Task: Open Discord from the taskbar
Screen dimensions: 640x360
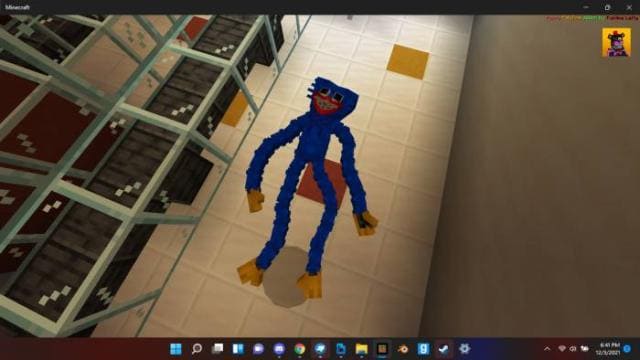Action: tap(279, 349)
